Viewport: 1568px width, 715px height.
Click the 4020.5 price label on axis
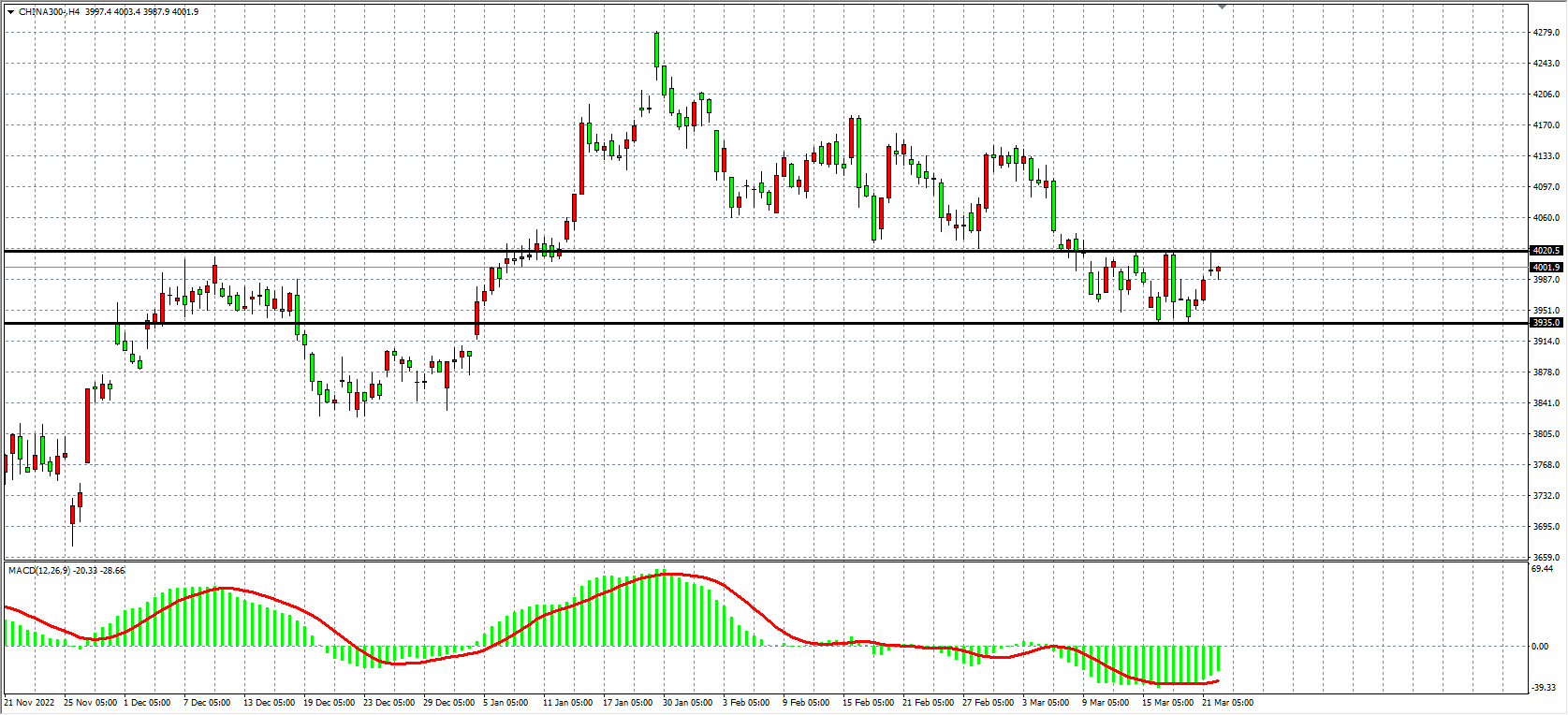[1546, 251]
